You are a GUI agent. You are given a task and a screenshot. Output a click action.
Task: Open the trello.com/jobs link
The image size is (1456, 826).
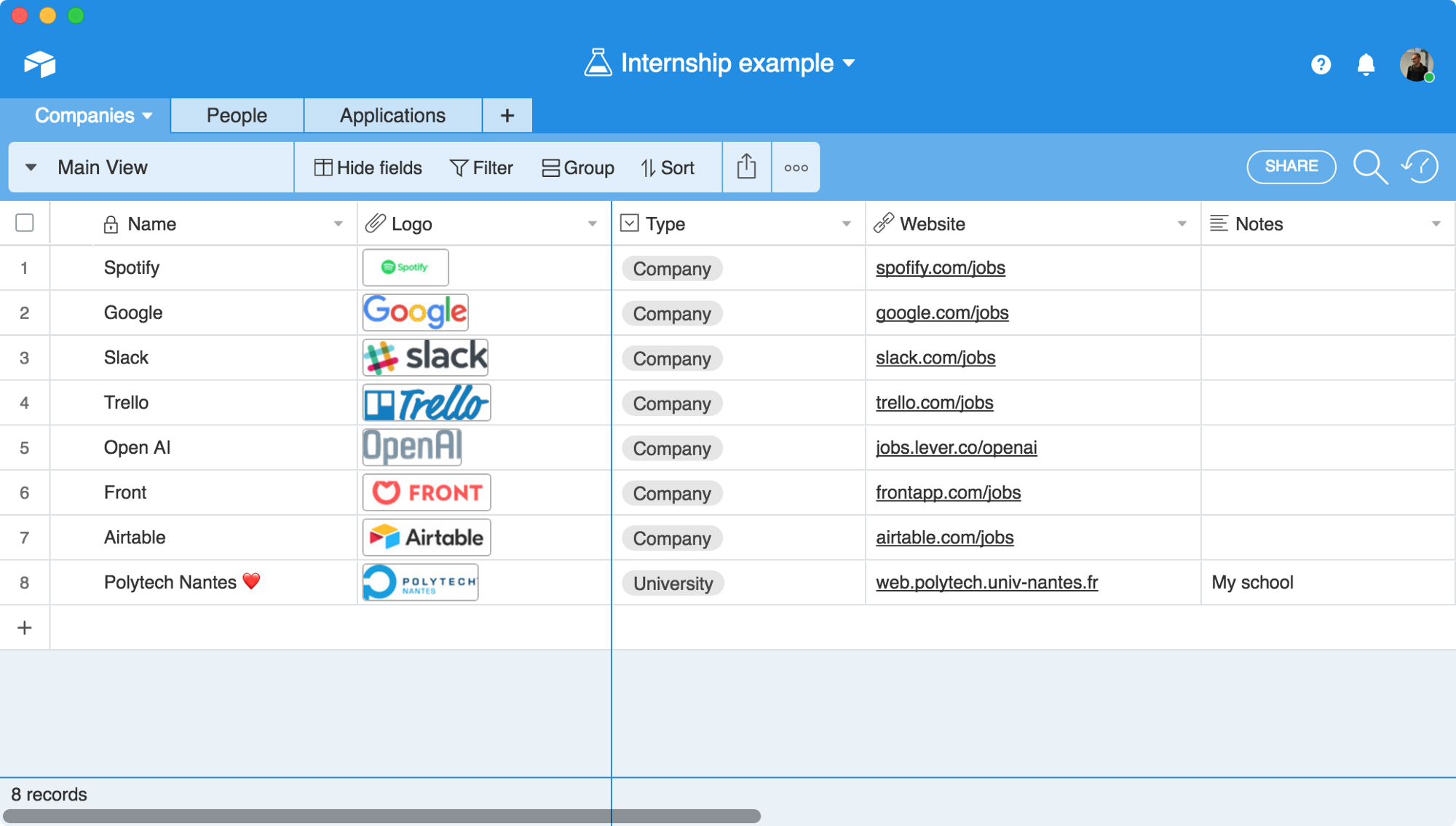tap(934, 403)
